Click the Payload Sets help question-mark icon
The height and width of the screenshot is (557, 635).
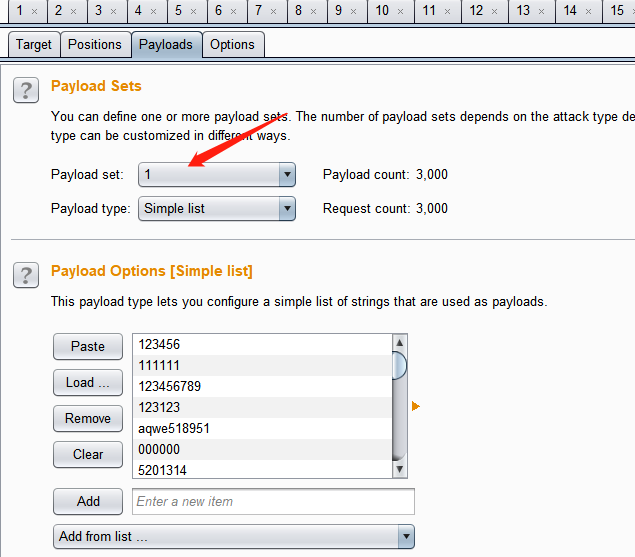click(26, 89)
